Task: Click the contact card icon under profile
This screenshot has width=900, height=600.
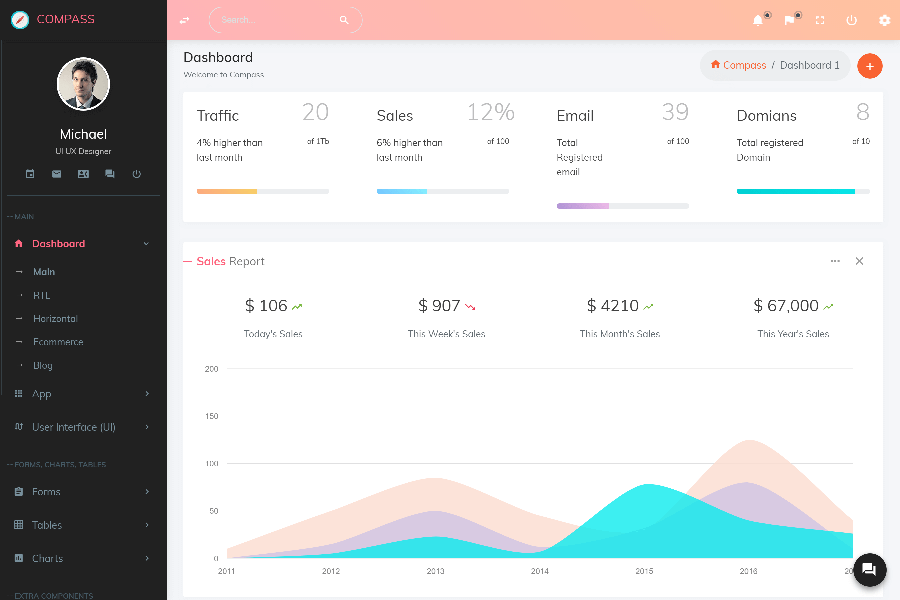Action: pos(83,174)
